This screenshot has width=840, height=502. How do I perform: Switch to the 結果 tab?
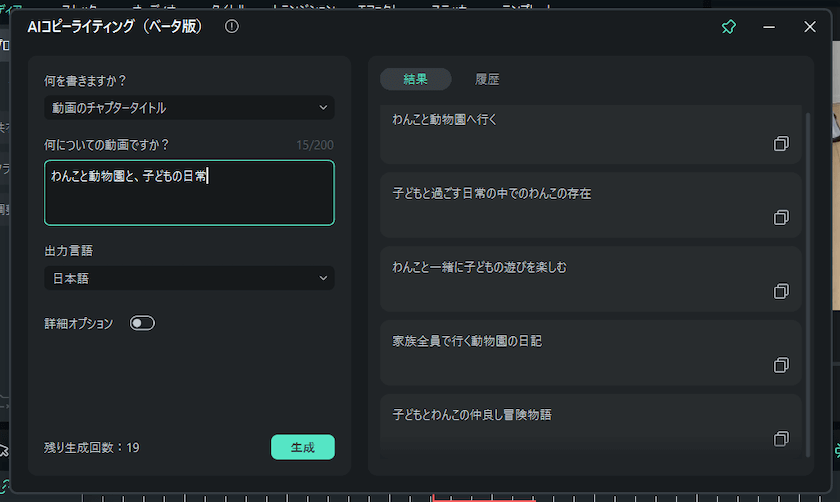(x=415, y=79)
